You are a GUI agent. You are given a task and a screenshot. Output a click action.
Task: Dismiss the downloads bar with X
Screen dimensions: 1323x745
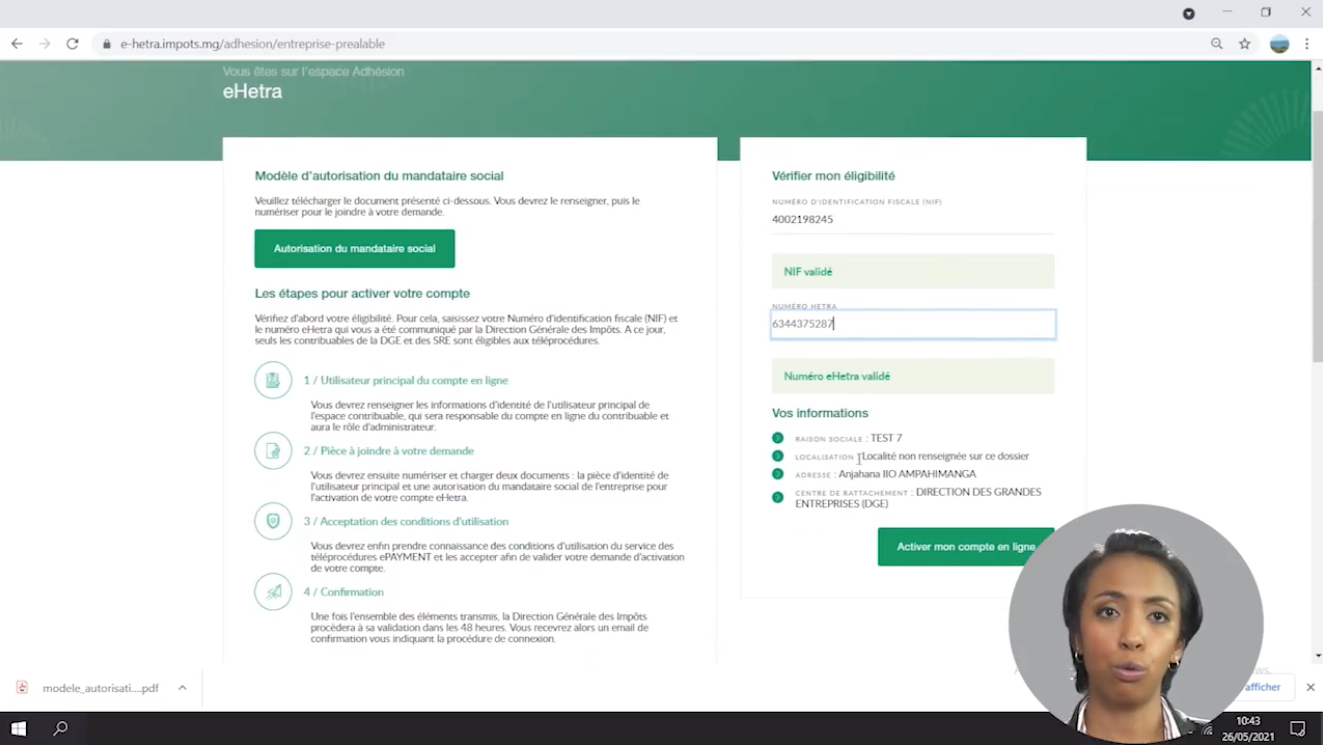click(1310, 687)
